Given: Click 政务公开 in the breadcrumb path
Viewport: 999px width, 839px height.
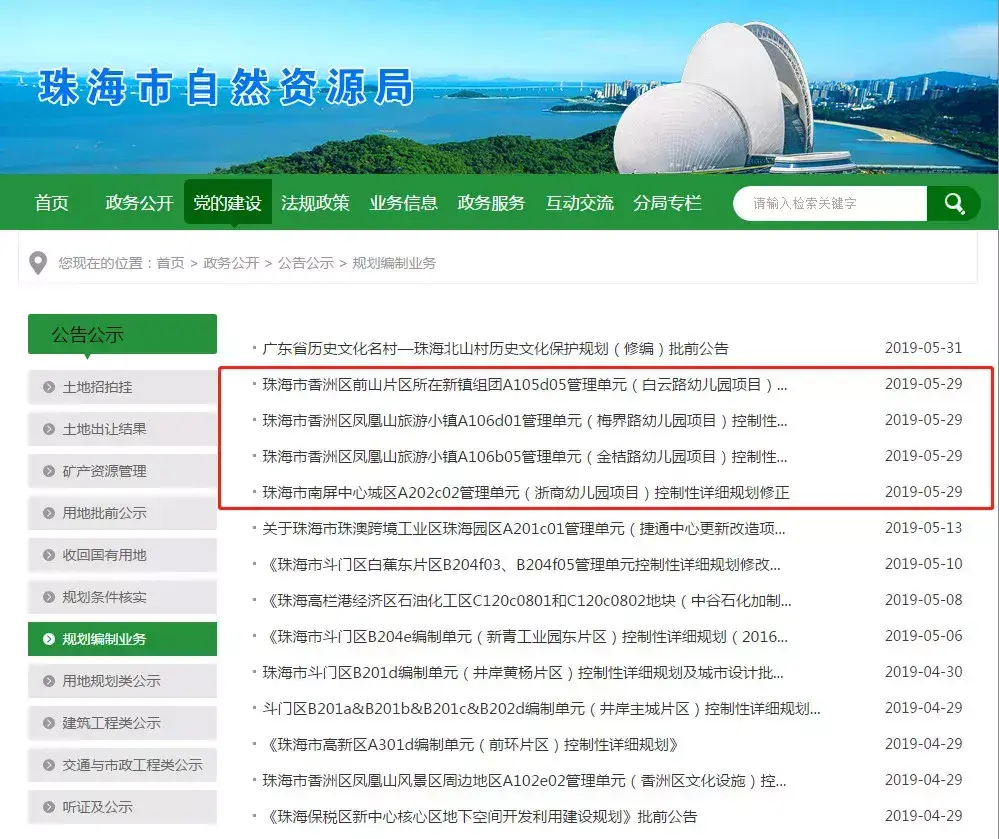Looking at the screenshot, I should [x=231, y=263].
